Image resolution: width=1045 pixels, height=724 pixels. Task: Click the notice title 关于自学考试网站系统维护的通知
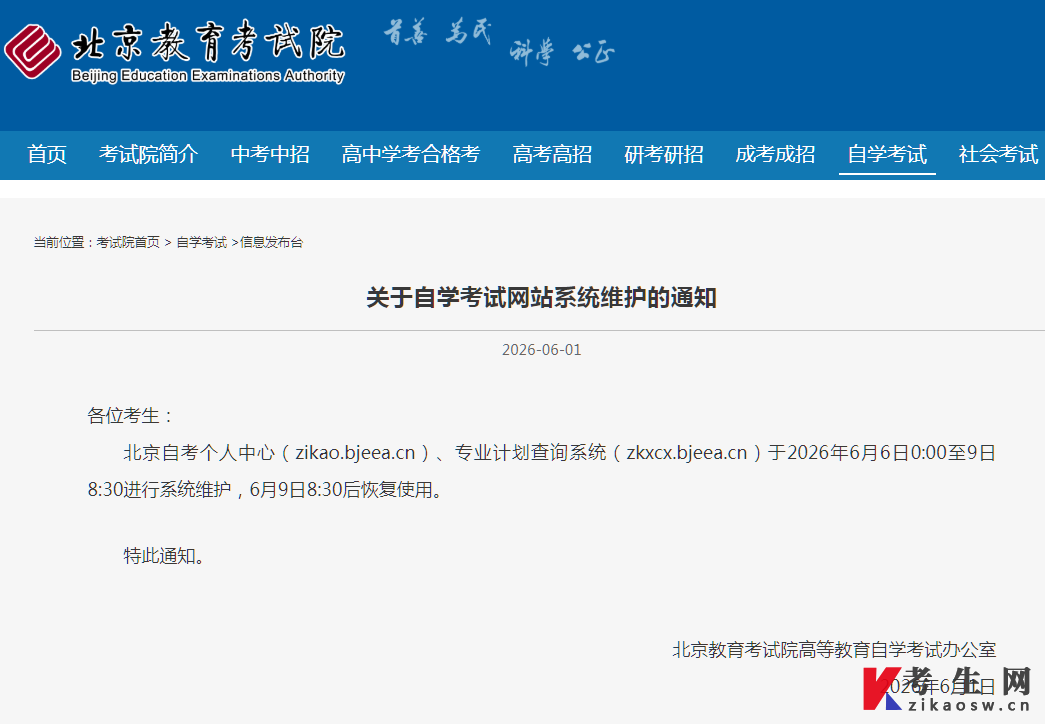pyautogui.click(x=541, y=297)
